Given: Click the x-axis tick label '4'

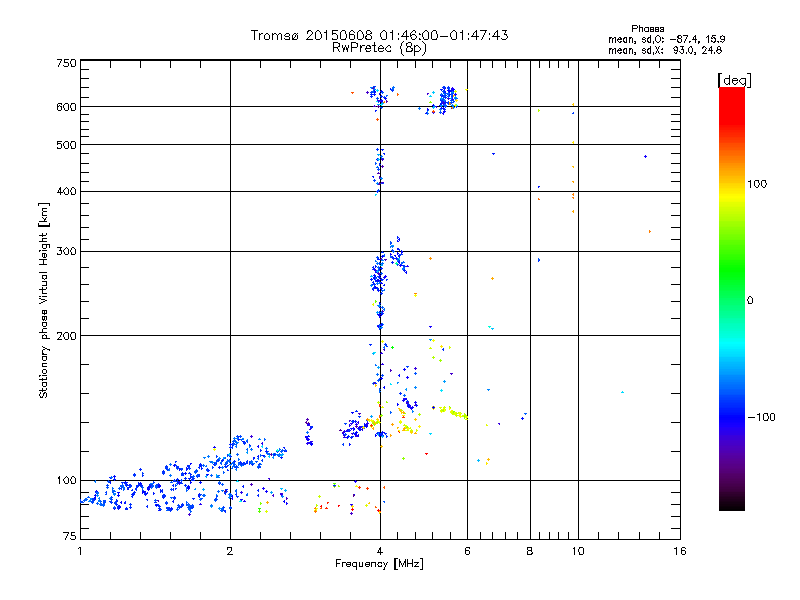Looking at the screenshot, I should (380, 551).
